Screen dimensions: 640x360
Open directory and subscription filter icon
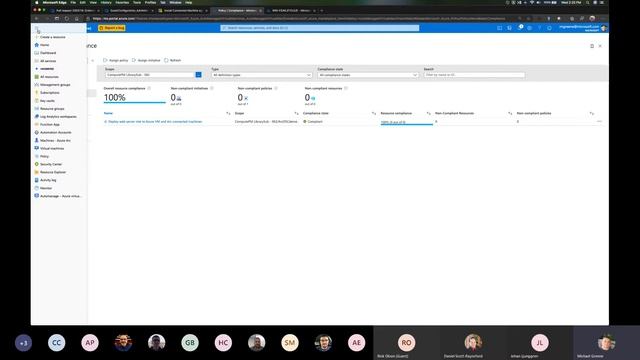(x=509, y=28)
